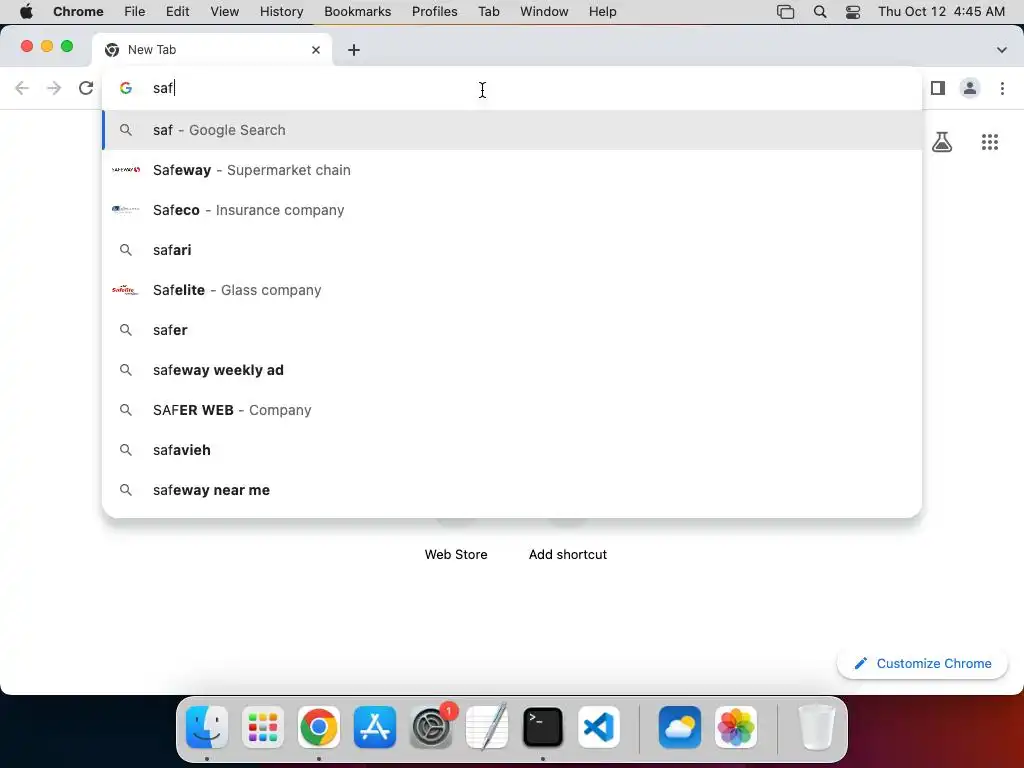Screen dimensions: 1024x768
Task: Select the safavieh suggestion
Action: pyautogui.click(x=512, y=450)
